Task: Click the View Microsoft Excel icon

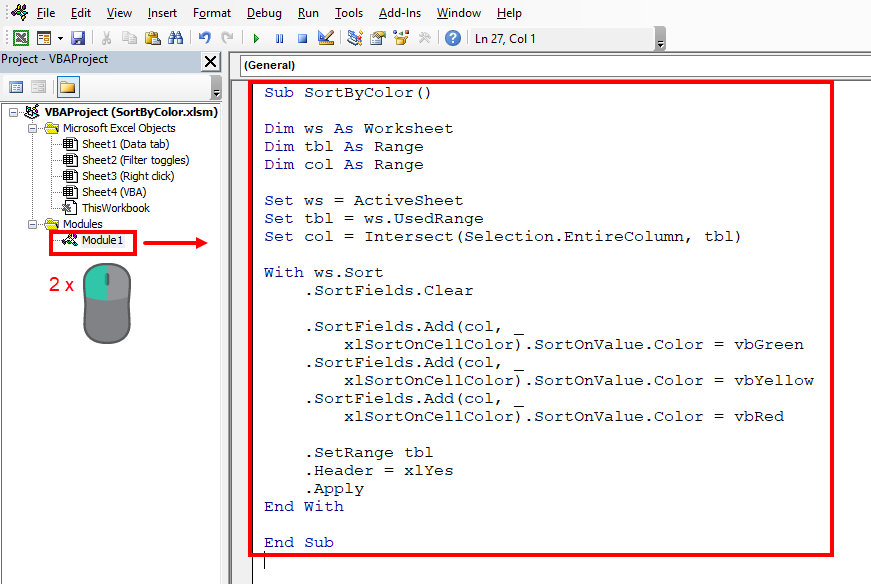Action: coord(21,38)
